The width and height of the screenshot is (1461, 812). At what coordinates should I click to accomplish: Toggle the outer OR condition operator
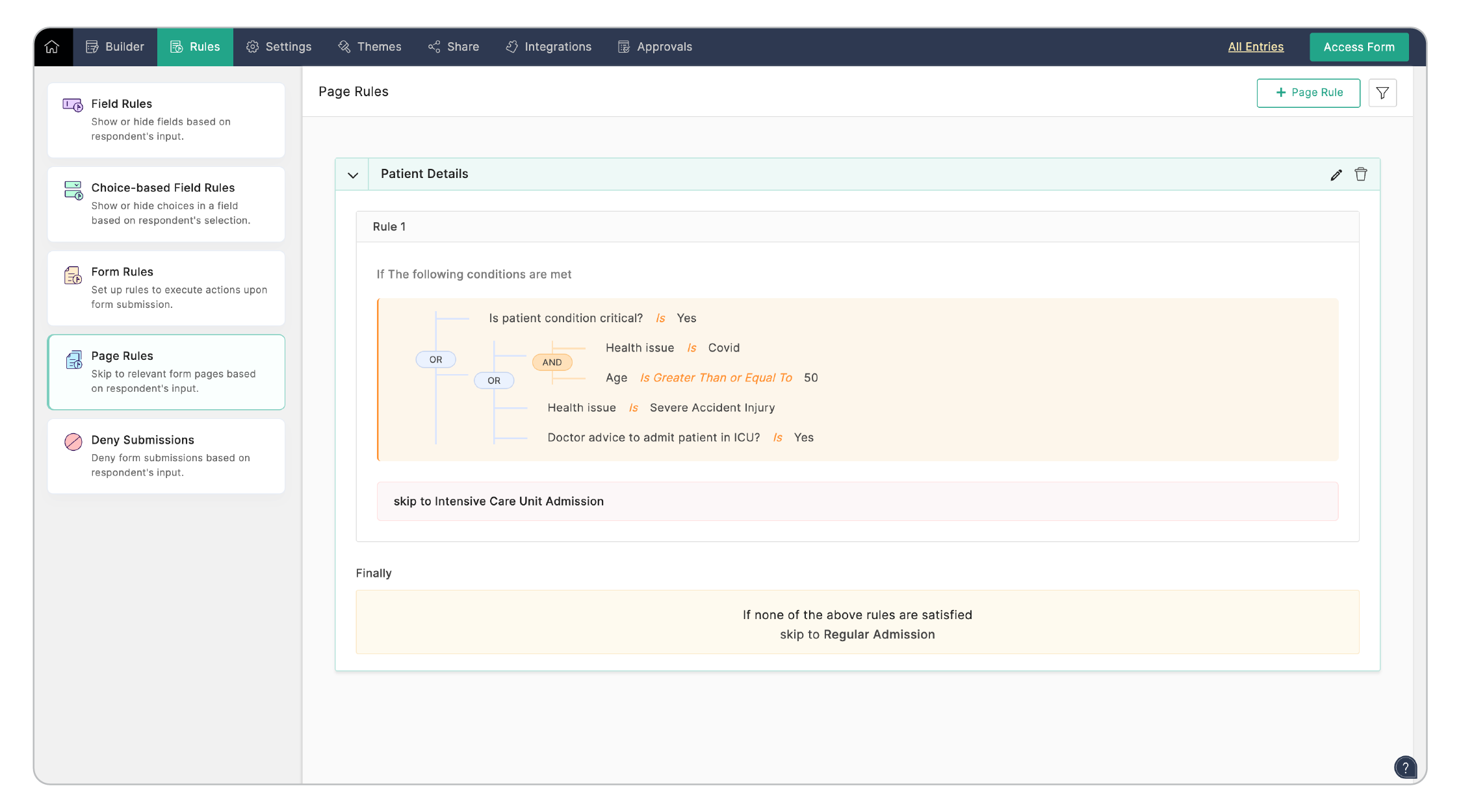tap(435, 359)
